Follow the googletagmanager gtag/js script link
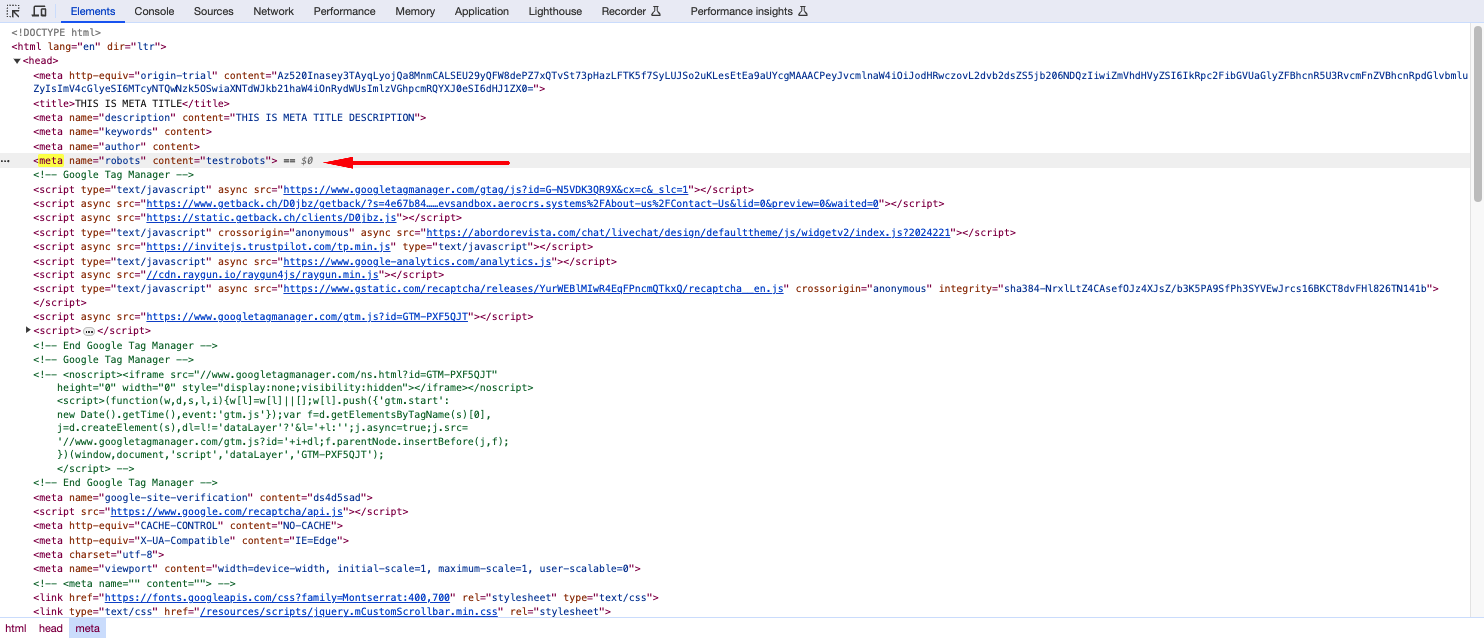This screenshot has height=638, width=1484. tap(487, 189)
